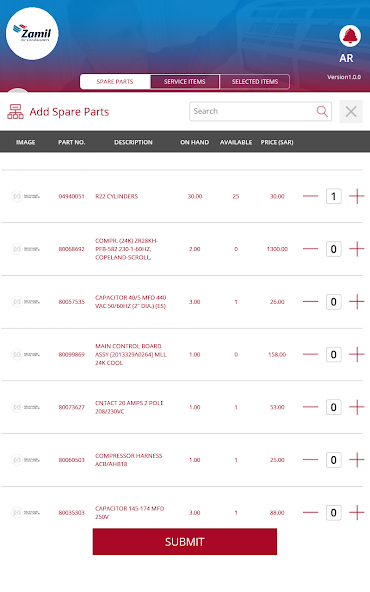Decrease quantity for R22 CYLINDERS
This screenshot has width=370, height=592.
tap(310, 196)
